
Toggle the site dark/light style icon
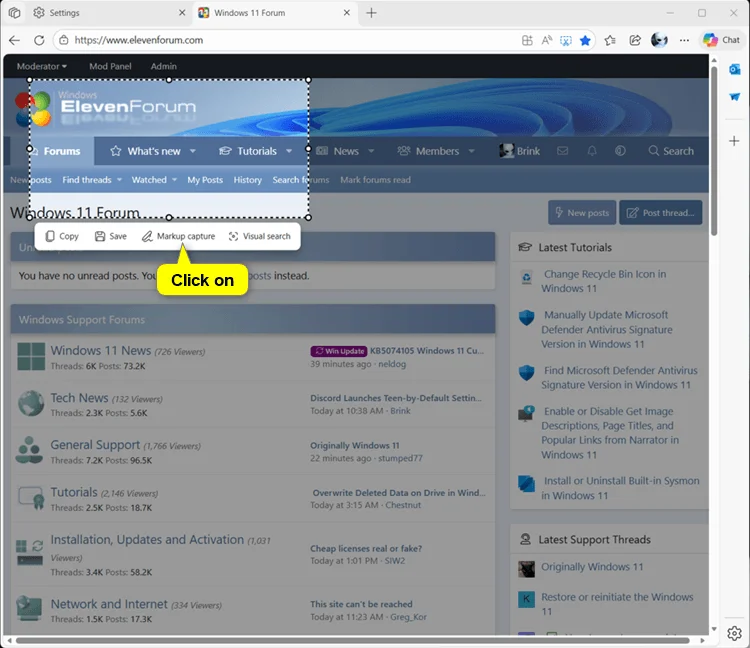[620, 151]
